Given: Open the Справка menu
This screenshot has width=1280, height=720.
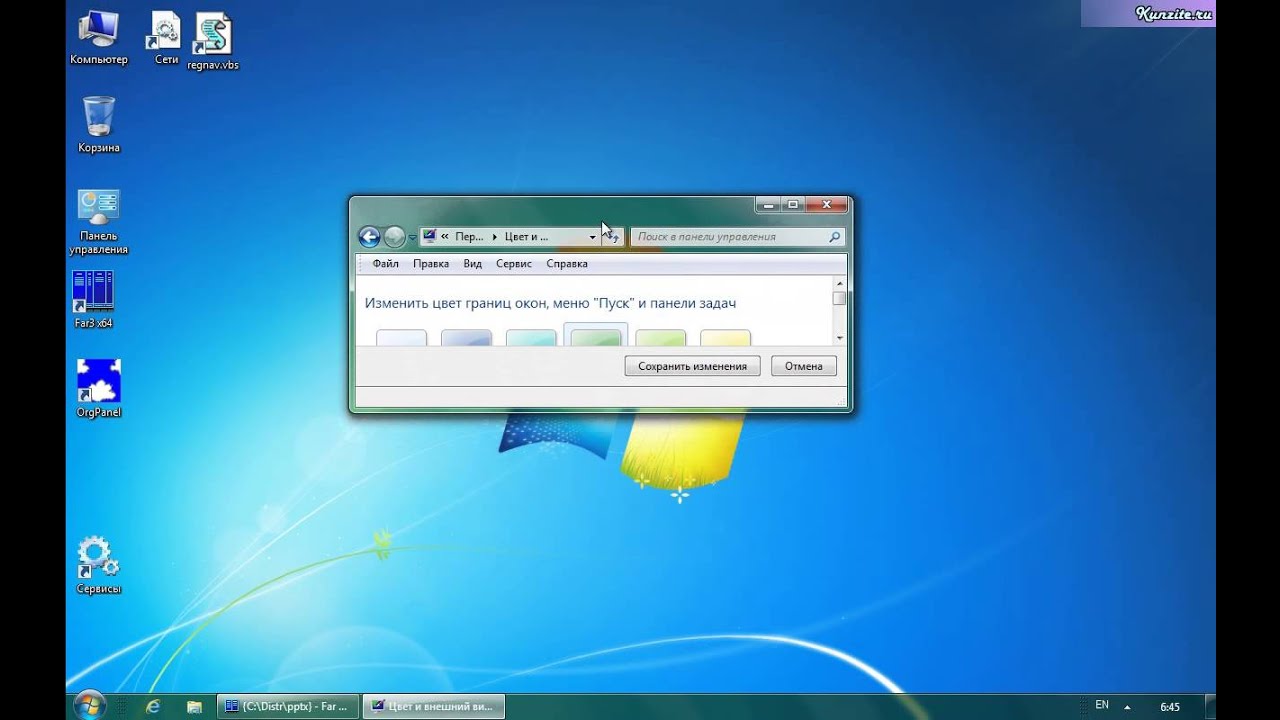Looking at the screenshot, I should (567, 264).
